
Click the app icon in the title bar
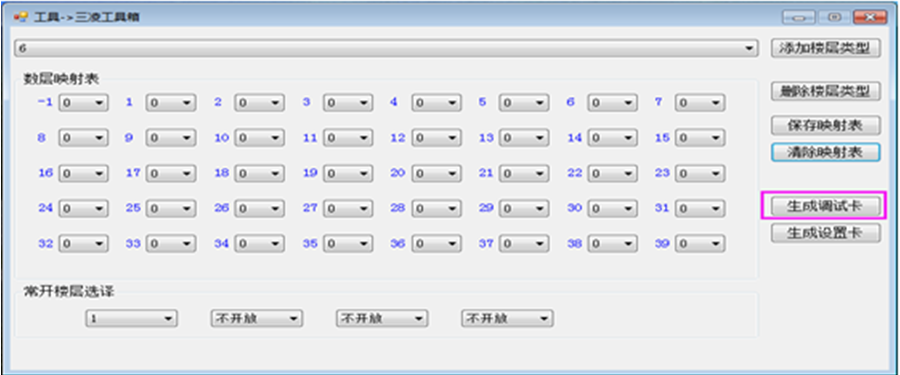click(x=22, y=17)
